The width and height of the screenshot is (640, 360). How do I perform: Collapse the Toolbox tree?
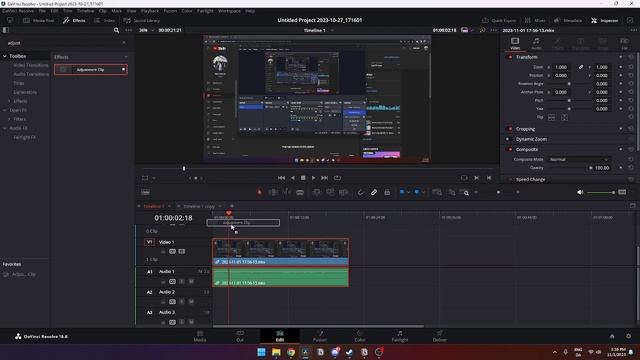(x=5, y=56)
